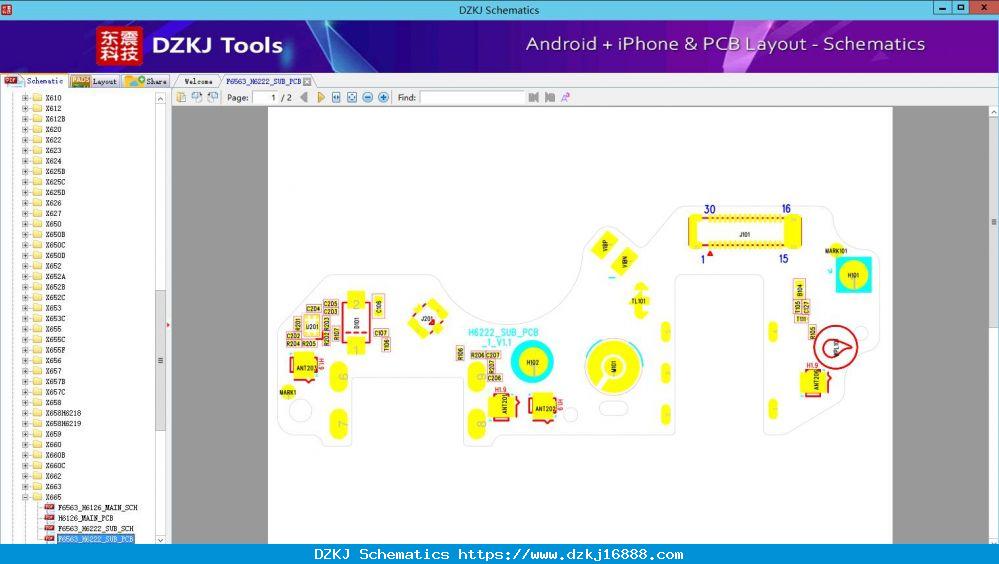Screen dimensions: 999x564
Task: Collapse the X665 folder node
Action: (25, 497)
